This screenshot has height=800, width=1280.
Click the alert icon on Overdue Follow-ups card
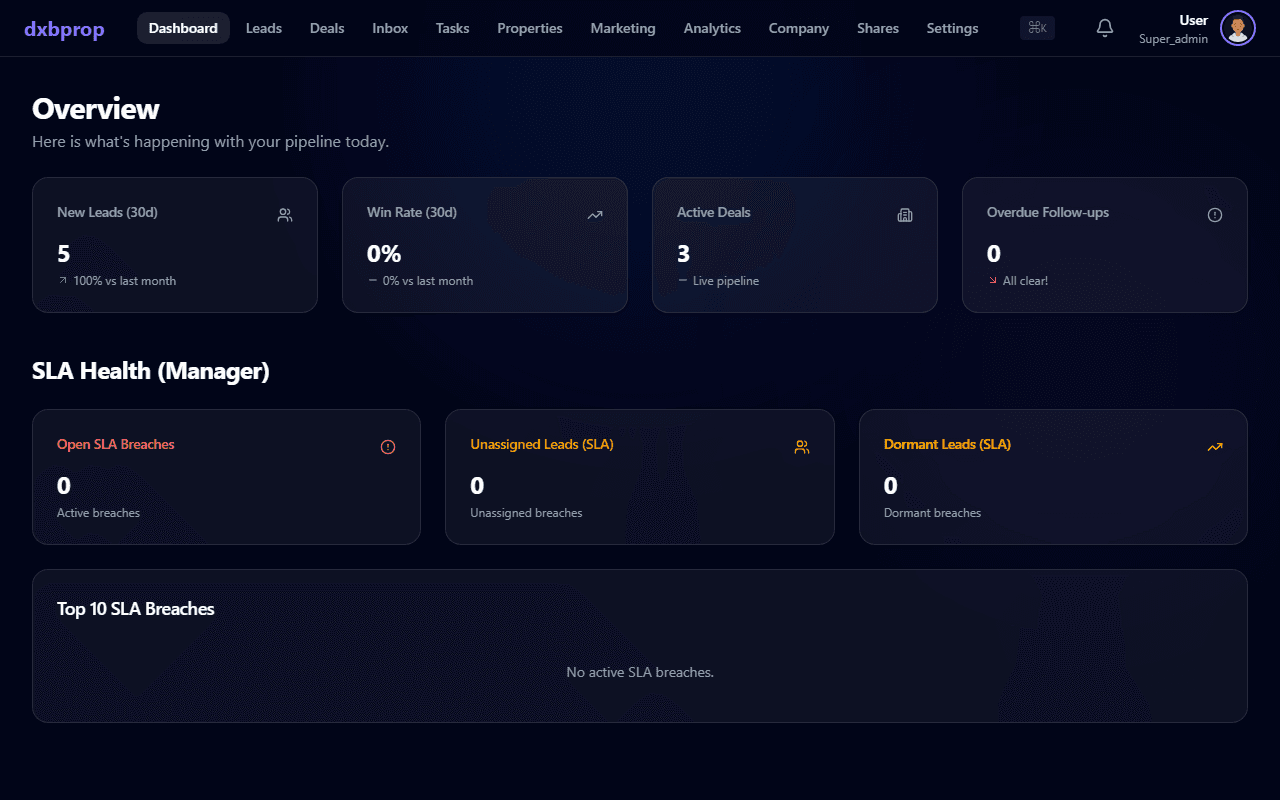[x=1215, y=215]
